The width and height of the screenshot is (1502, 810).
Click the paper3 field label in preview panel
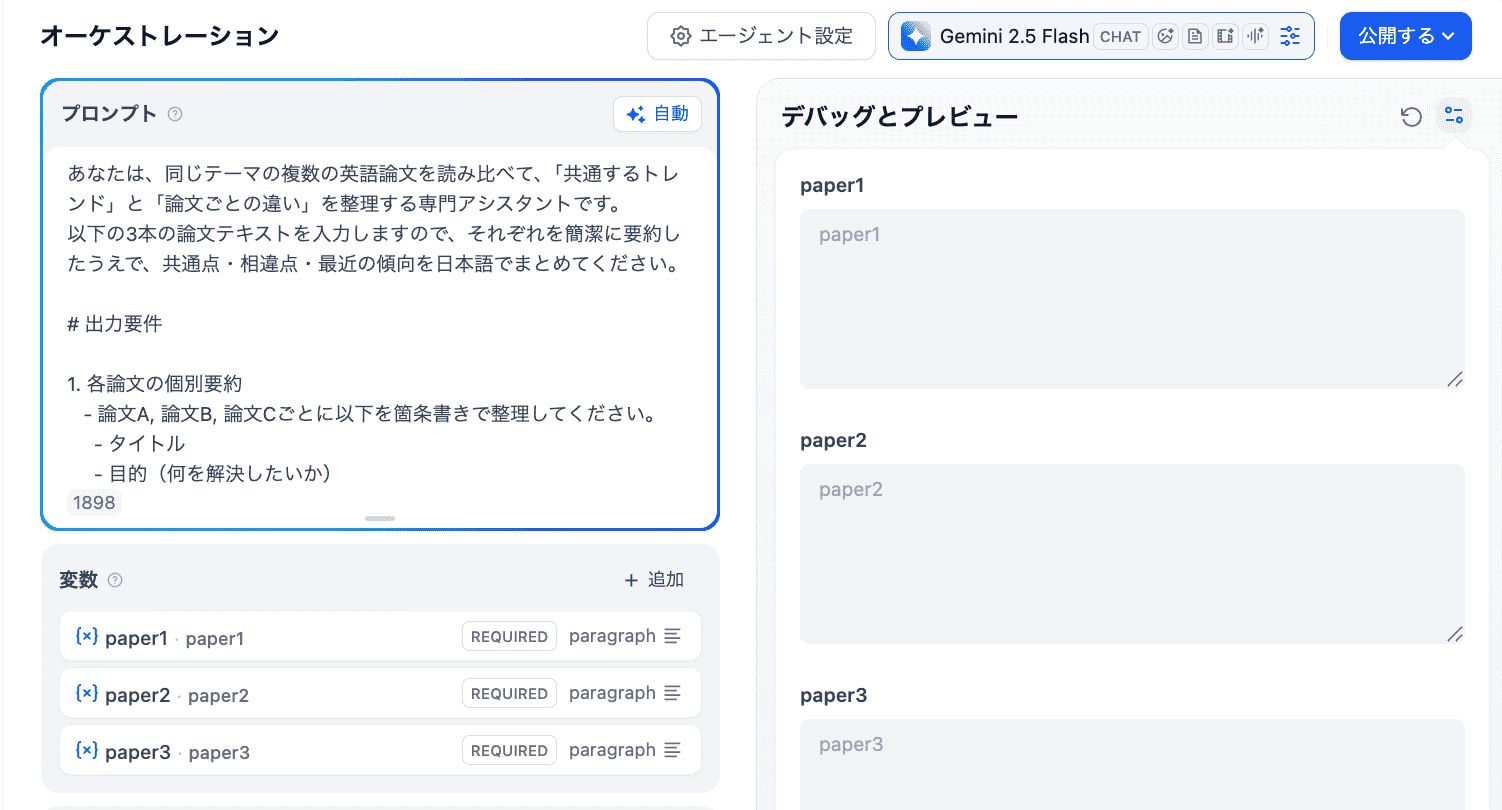coord(834,696)
